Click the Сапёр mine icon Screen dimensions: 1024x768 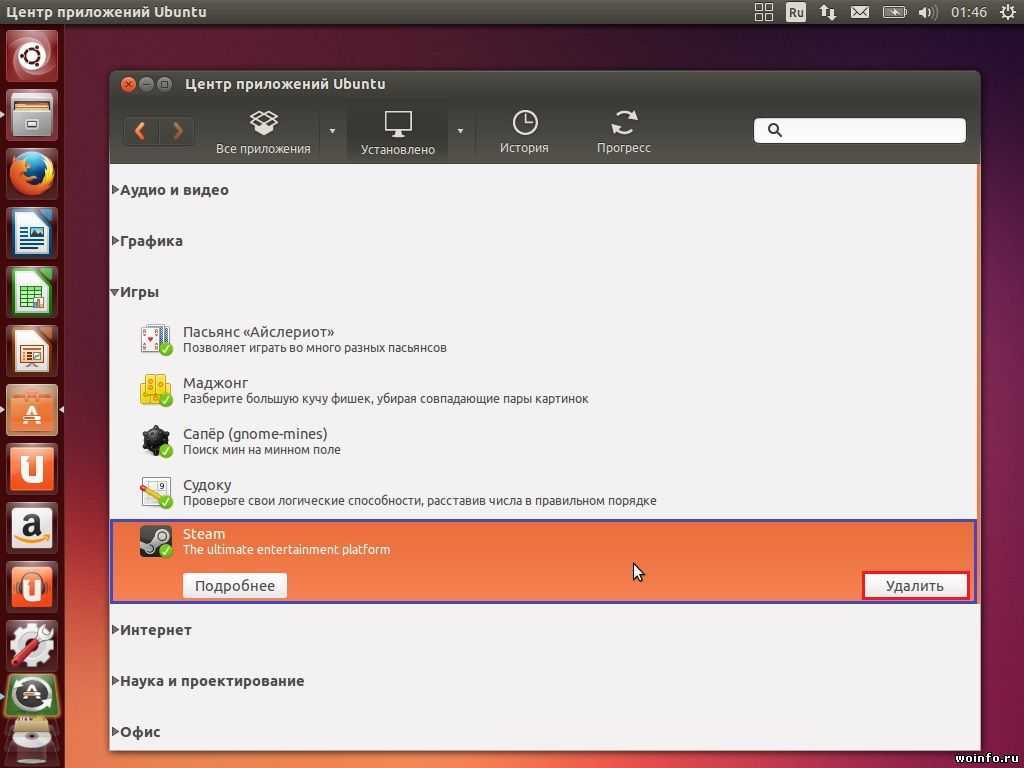pos(156,441)
